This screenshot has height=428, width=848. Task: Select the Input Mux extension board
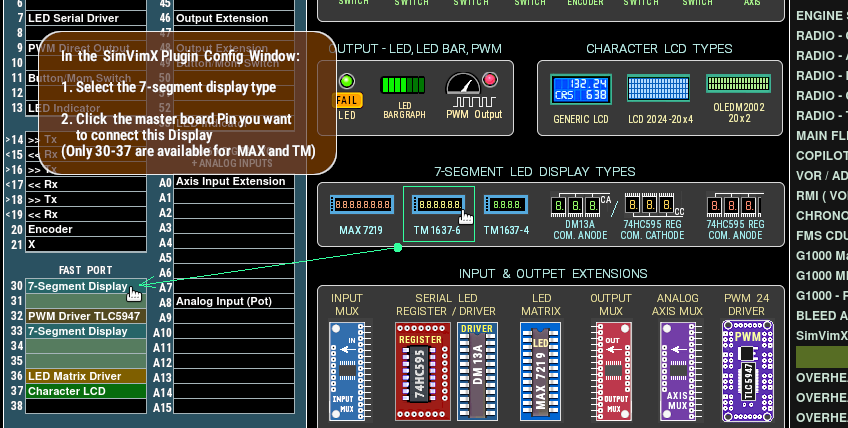pyautogui.click(x=347, y=367)
